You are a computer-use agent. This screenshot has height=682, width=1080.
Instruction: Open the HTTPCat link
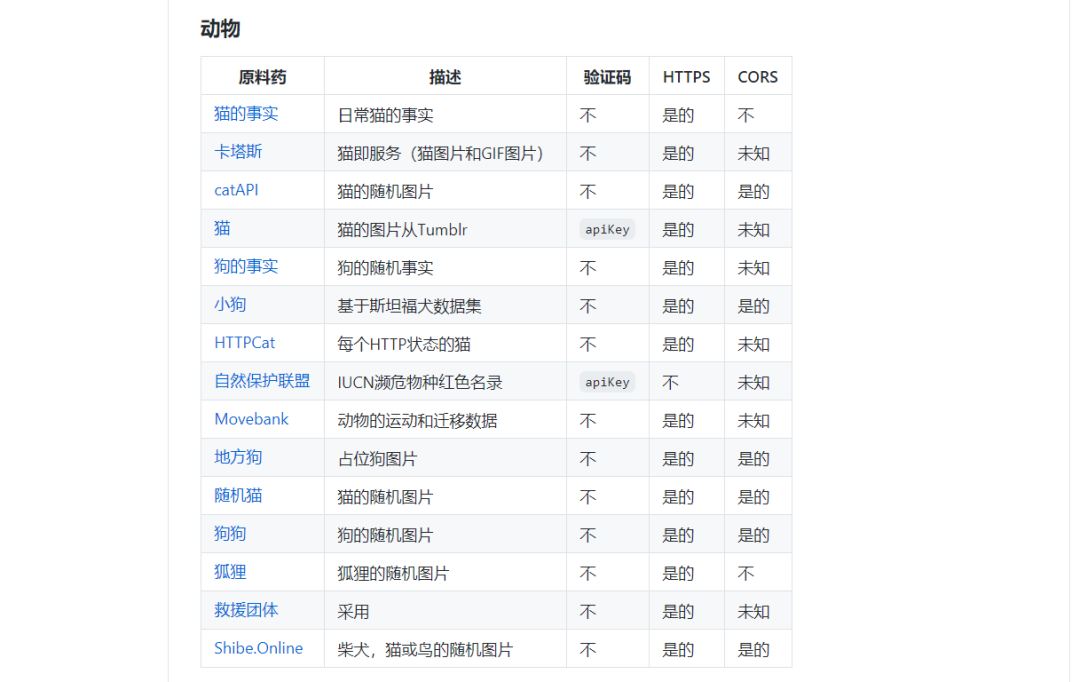[x=245, y=342]
